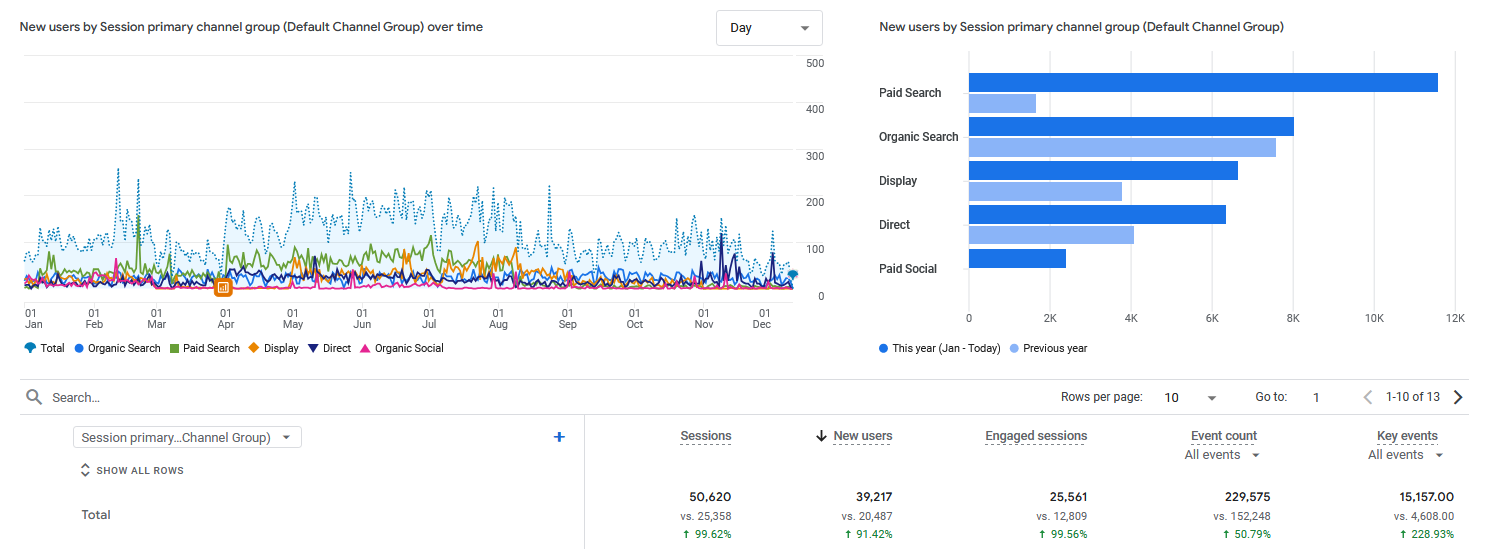Toggle Organic Search legend series
Image resolution: width=1488 pixels, height=549 pixels.
click(79, 348)
